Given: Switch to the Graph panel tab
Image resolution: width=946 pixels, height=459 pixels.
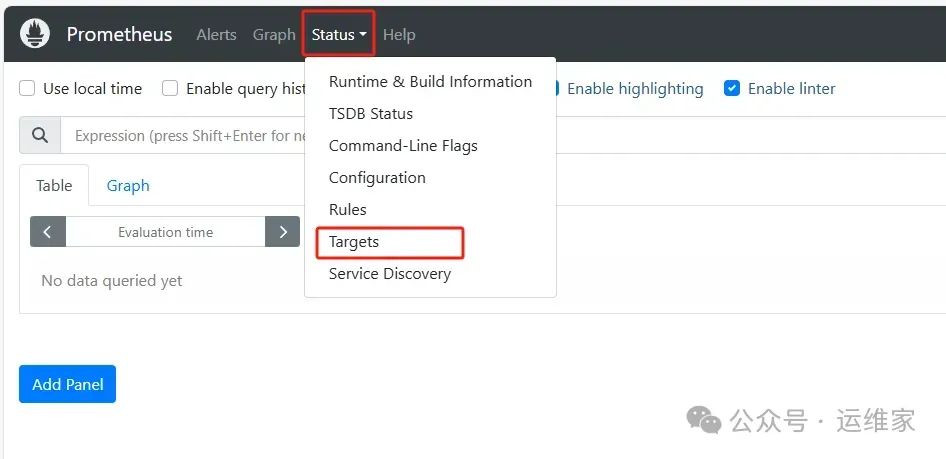Looking at the screenshot, I should point(128,186).
